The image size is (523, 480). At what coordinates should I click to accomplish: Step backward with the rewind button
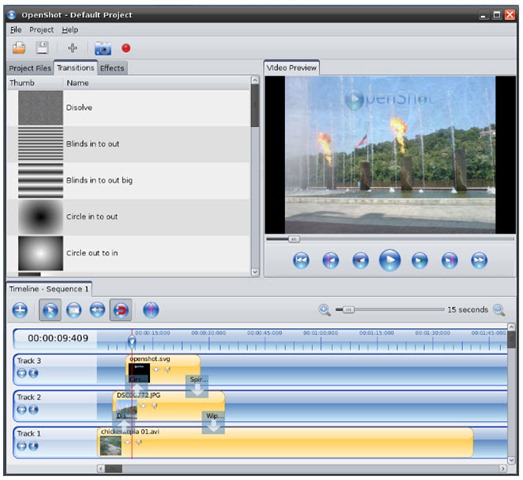360,260
